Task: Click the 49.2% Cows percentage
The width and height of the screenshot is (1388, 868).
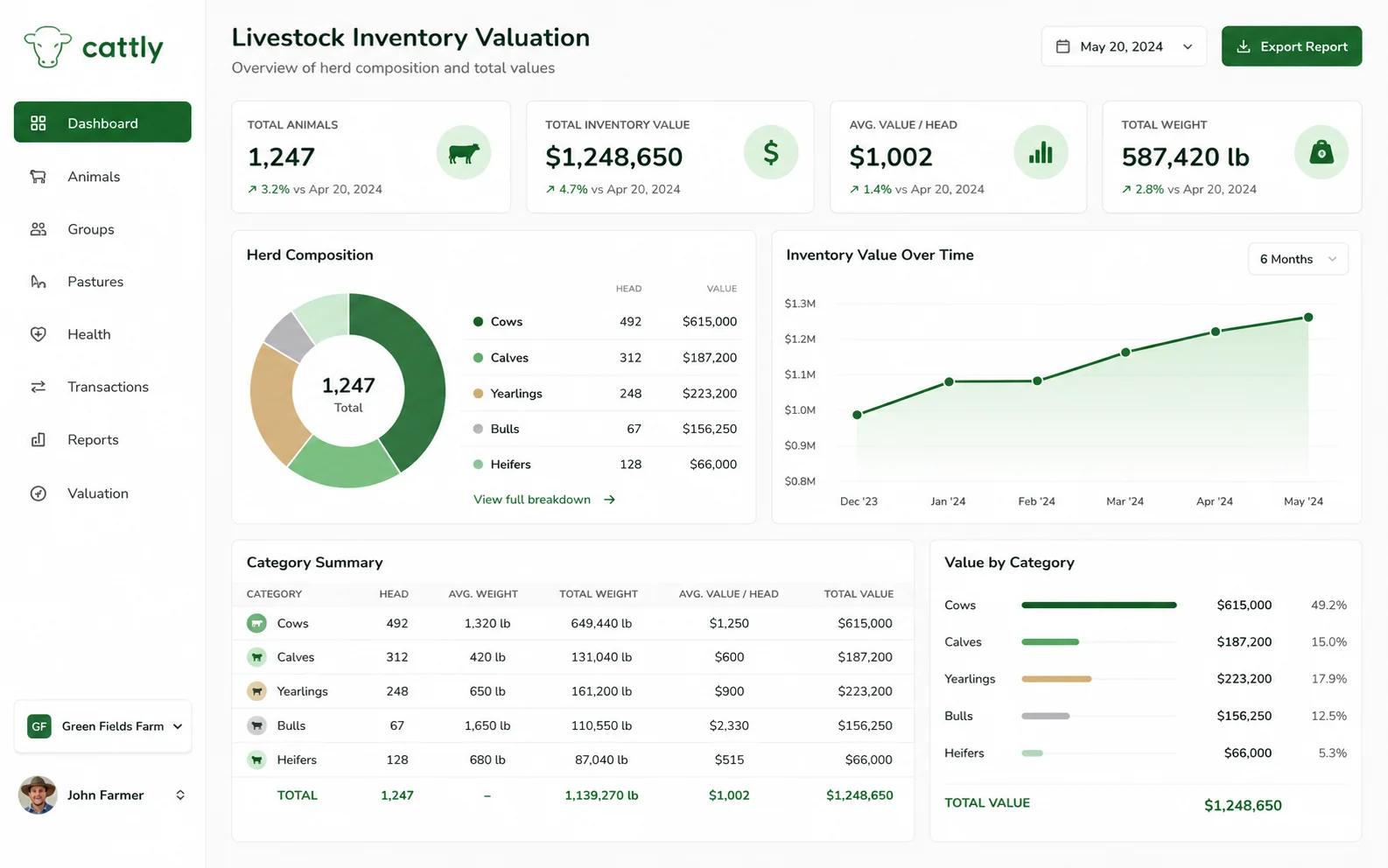Action: pos(1328,605)
